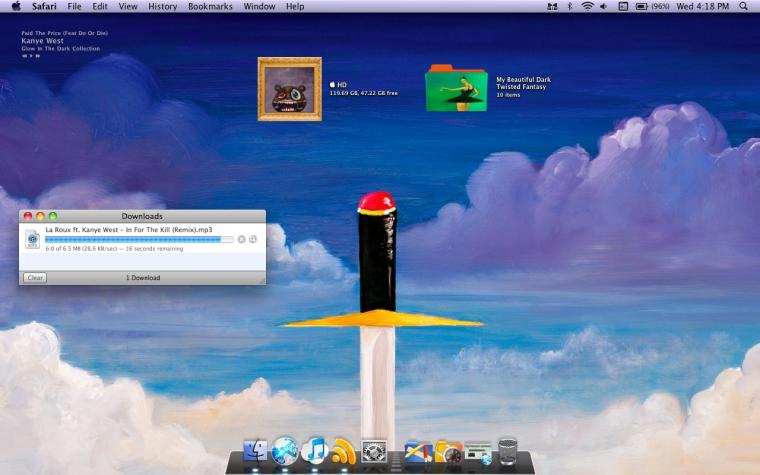
Task: Open the History menu
Action: click(x=162, y=6)
